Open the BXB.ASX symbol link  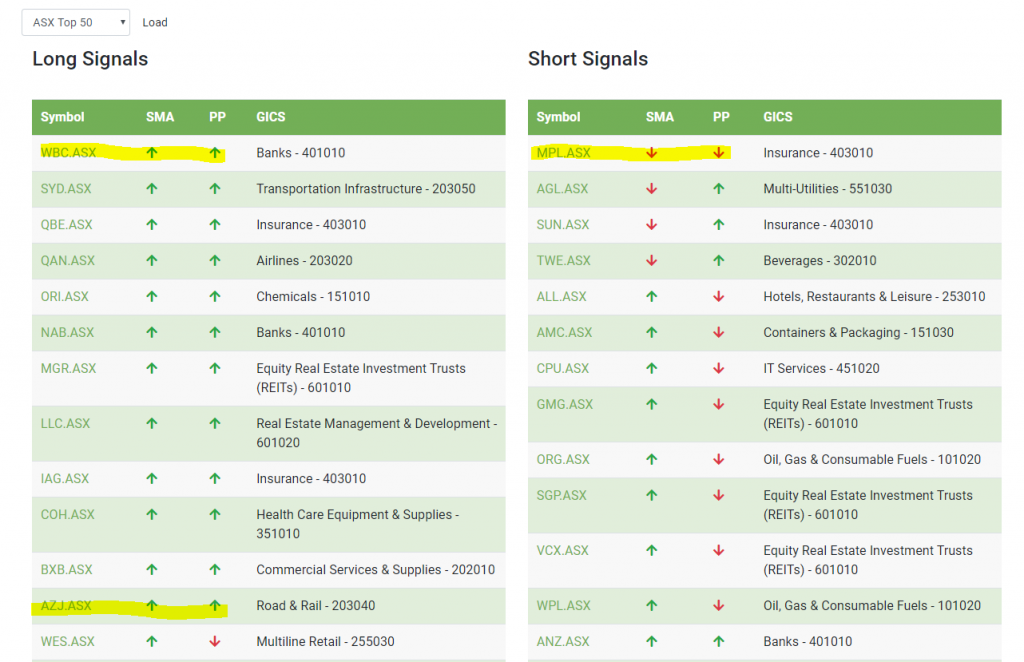pos(67,569)
